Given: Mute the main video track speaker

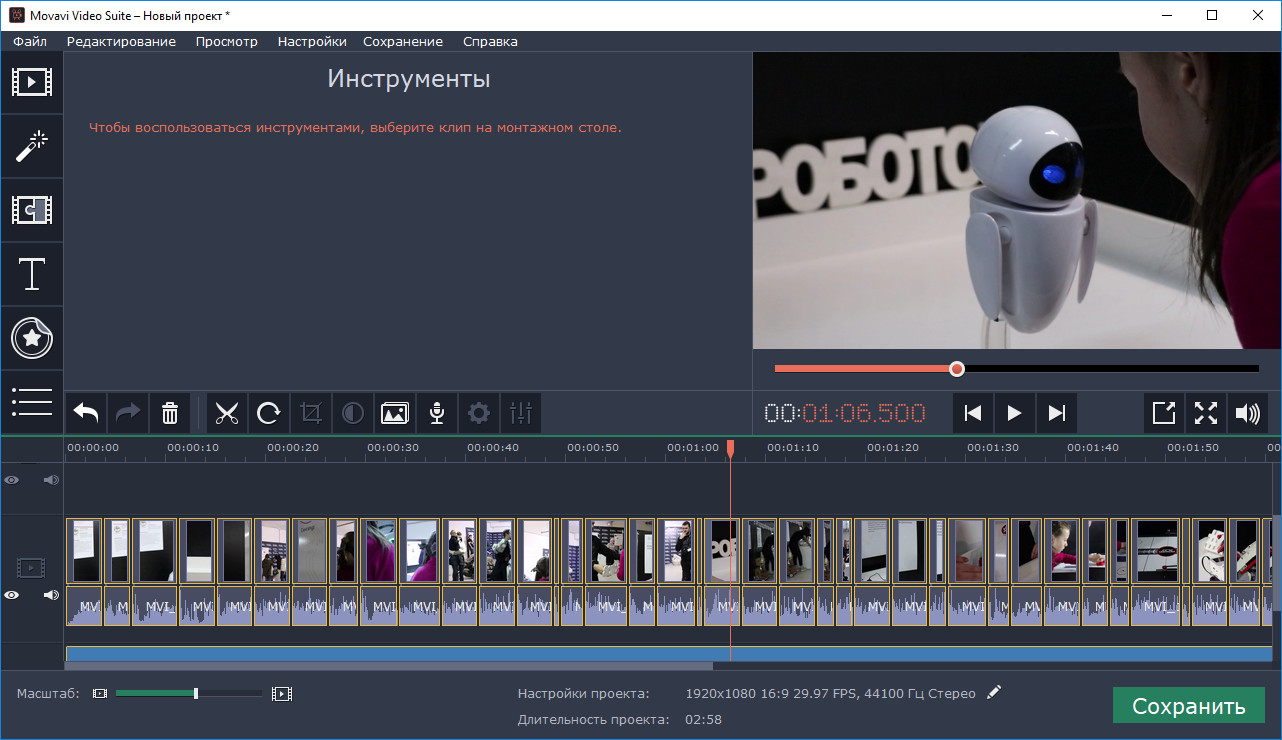Looking at the screenshot, I should (51, 595).
